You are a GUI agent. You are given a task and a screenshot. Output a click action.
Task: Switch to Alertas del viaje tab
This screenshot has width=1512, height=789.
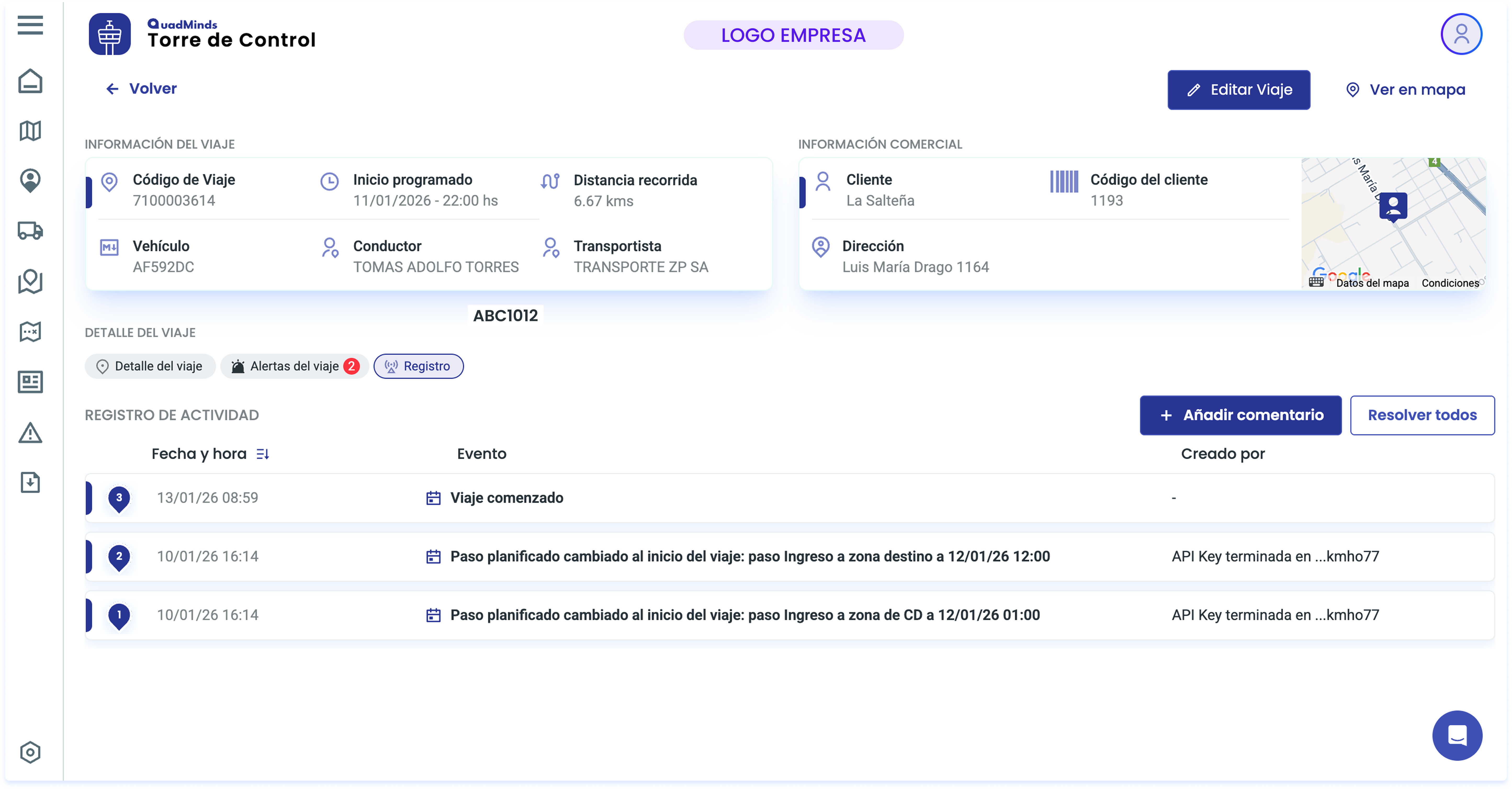coord(295,366)
